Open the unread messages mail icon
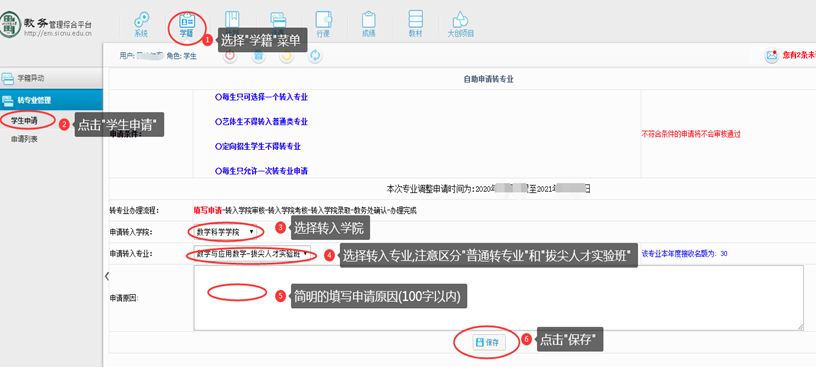The image size is (816, 375). [x=772, y=56]
